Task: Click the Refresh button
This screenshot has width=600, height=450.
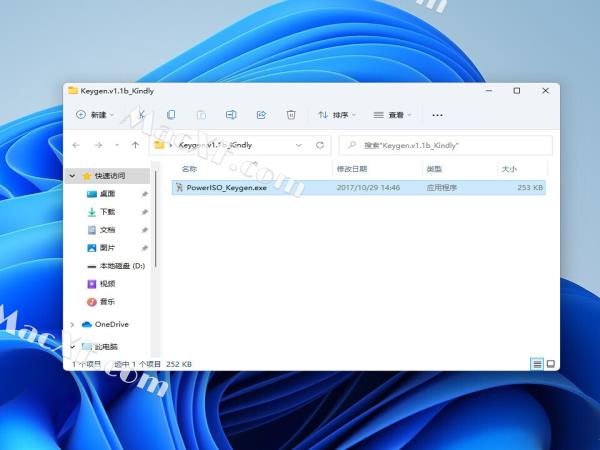Action: click(x=320, y=145)
